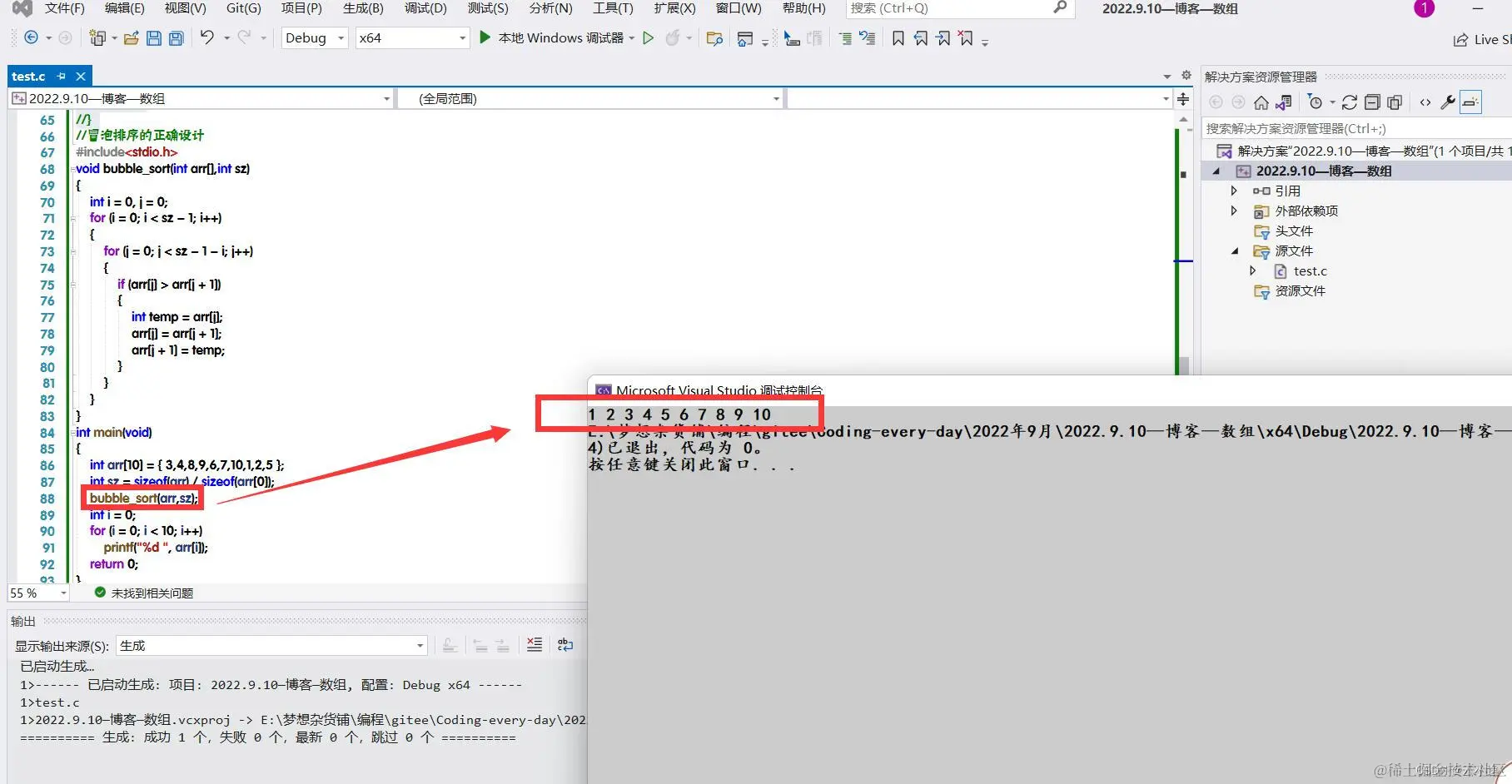This screenshot has height=784, width=1512.
Task: Undo the last edit
Action: [x=206, y=37]
